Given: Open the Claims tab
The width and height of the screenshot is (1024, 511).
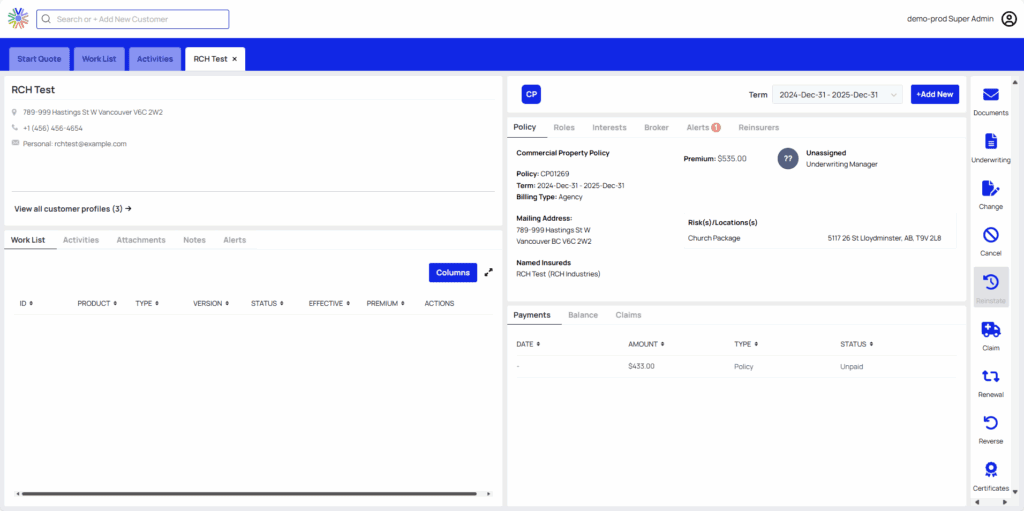Looking at the screenshot, I should [x=628, y=315].
